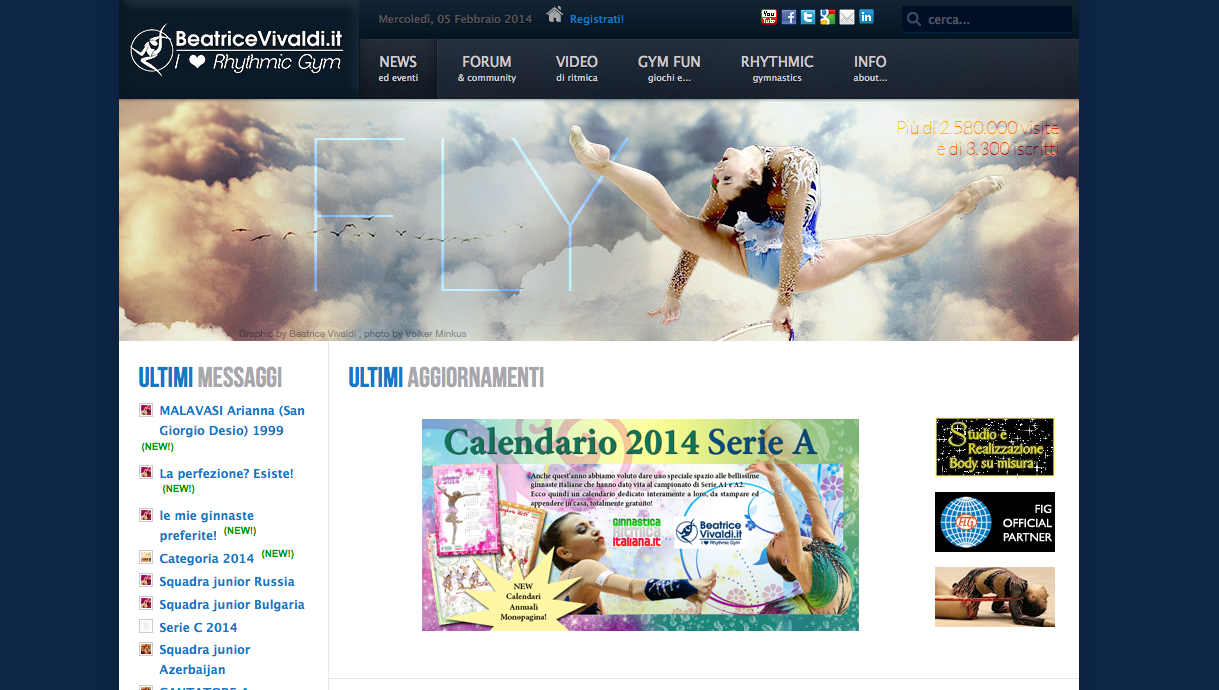Click the date Mercoledì, 05 Febbraio 2014
Screen dimensions: 1219x690
[x=455, y=19]
